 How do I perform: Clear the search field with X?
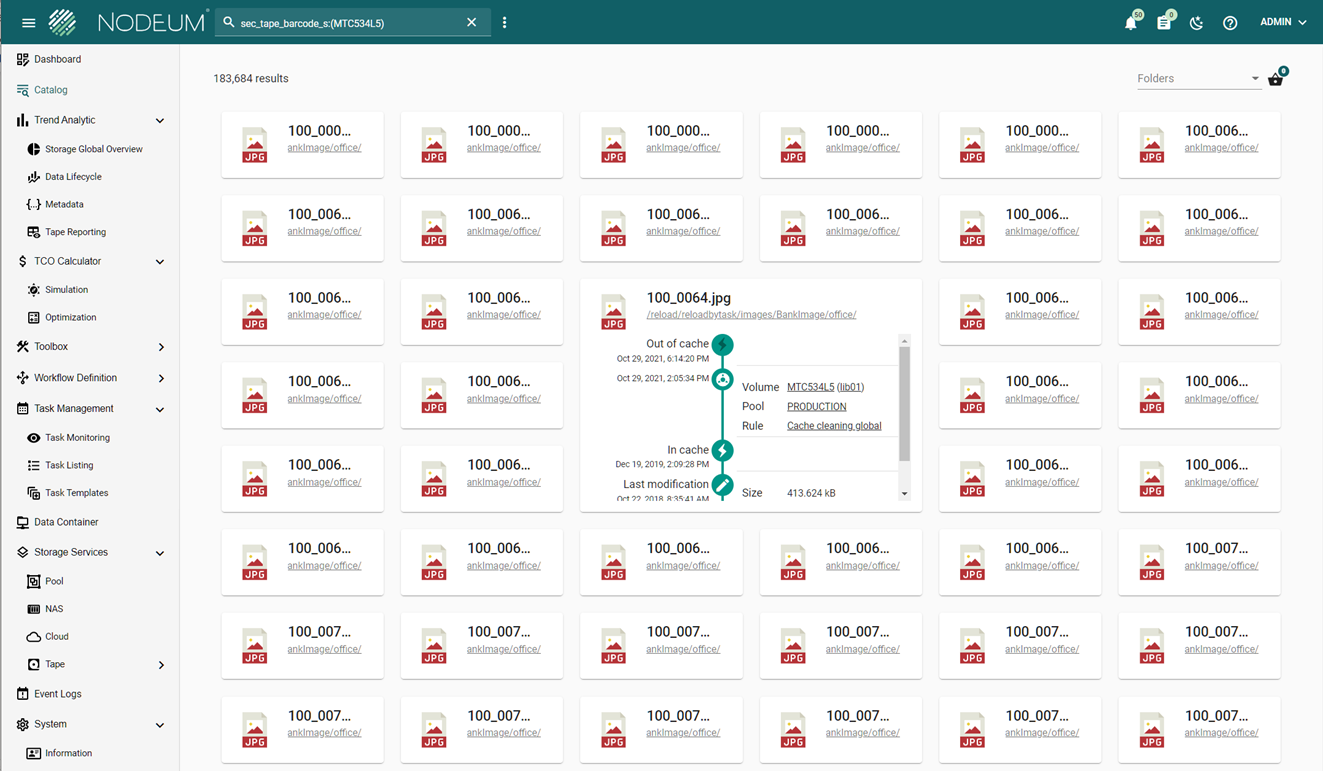coord(472,23)
